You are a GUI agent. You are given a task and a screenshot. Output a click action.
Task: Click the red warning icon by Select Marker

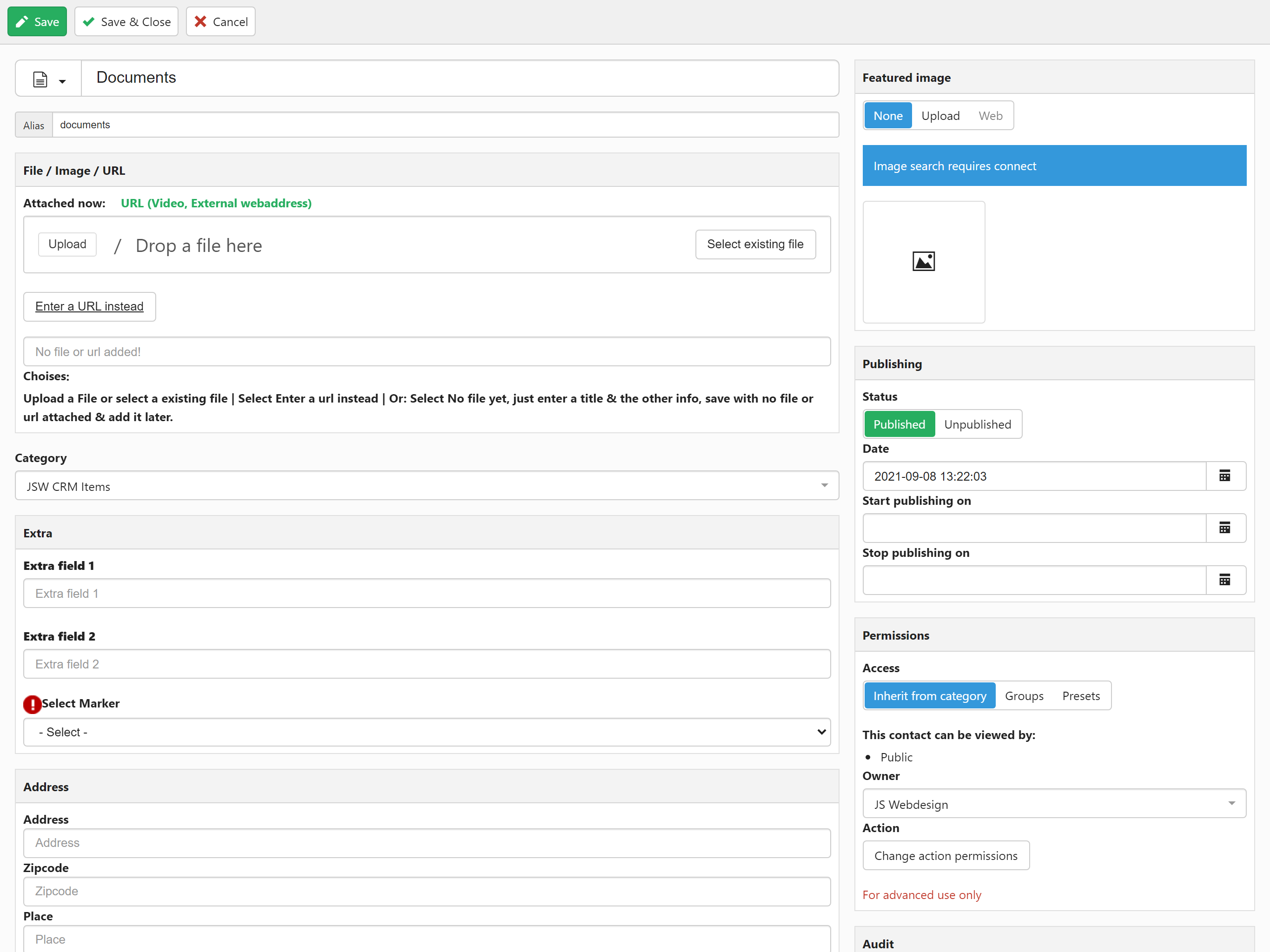(x=32, y=704)
